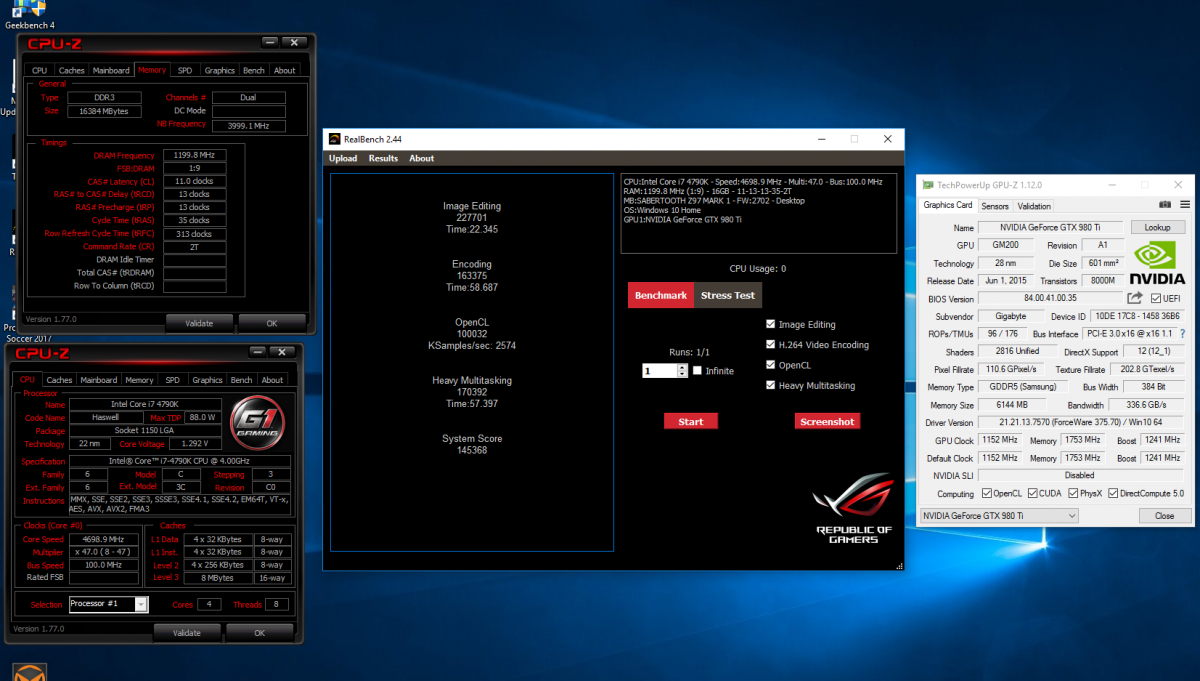Screen dimensions: 1200x681
Task: Click Validate in CPU-Z memory timings window
Action: tap(199, 323)
